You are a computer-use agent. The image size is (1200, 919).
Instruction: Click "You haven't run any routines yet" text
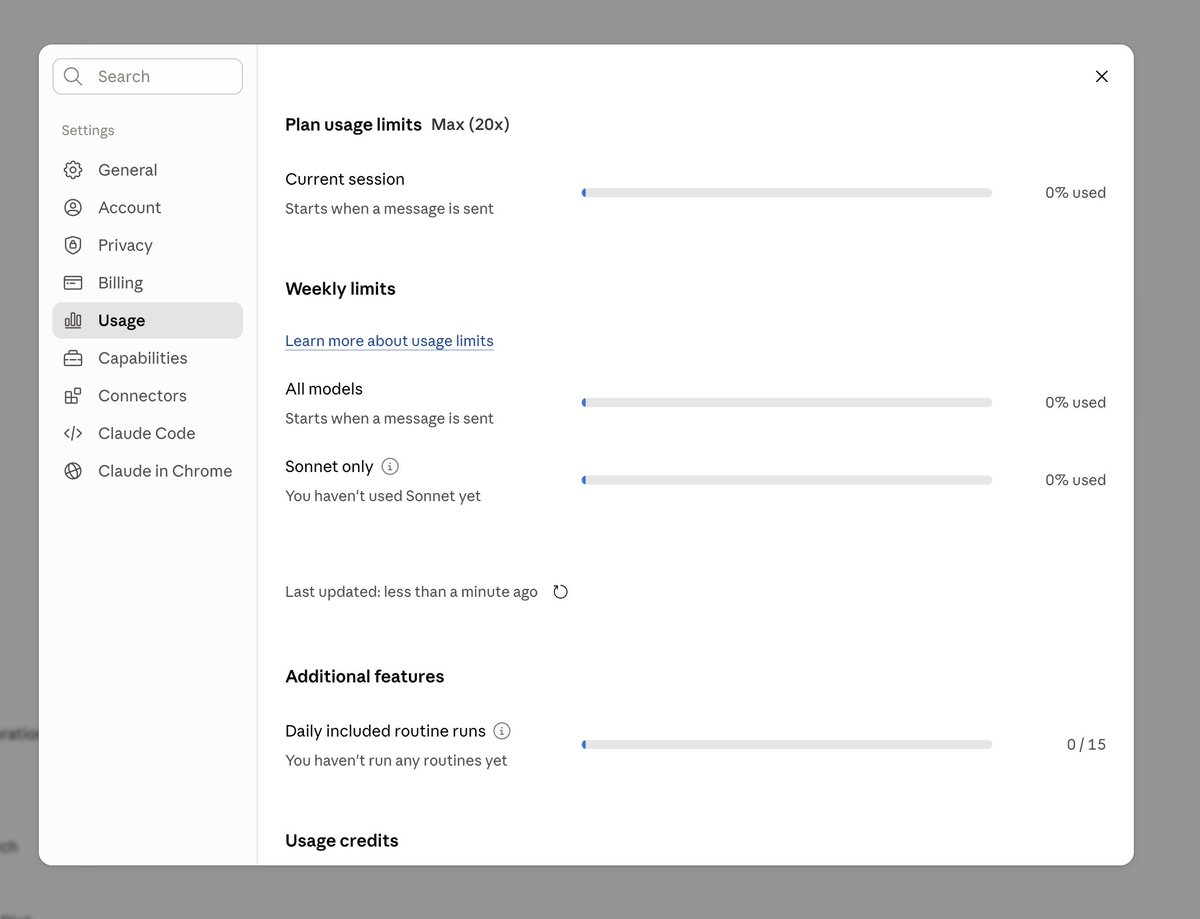click(396, 761)
